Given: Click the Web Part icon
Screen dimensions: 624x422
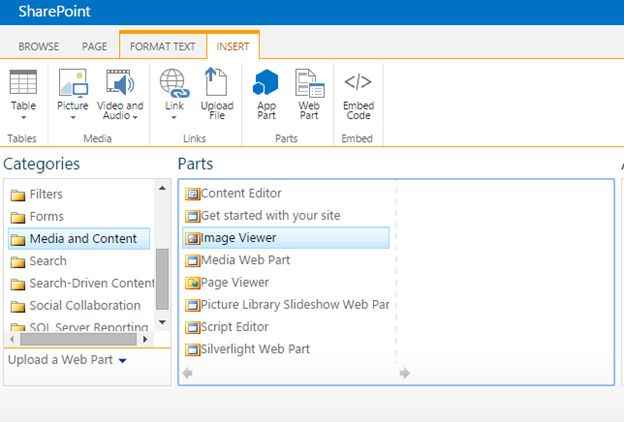Looking at the screenshot, I should [310, 83].
